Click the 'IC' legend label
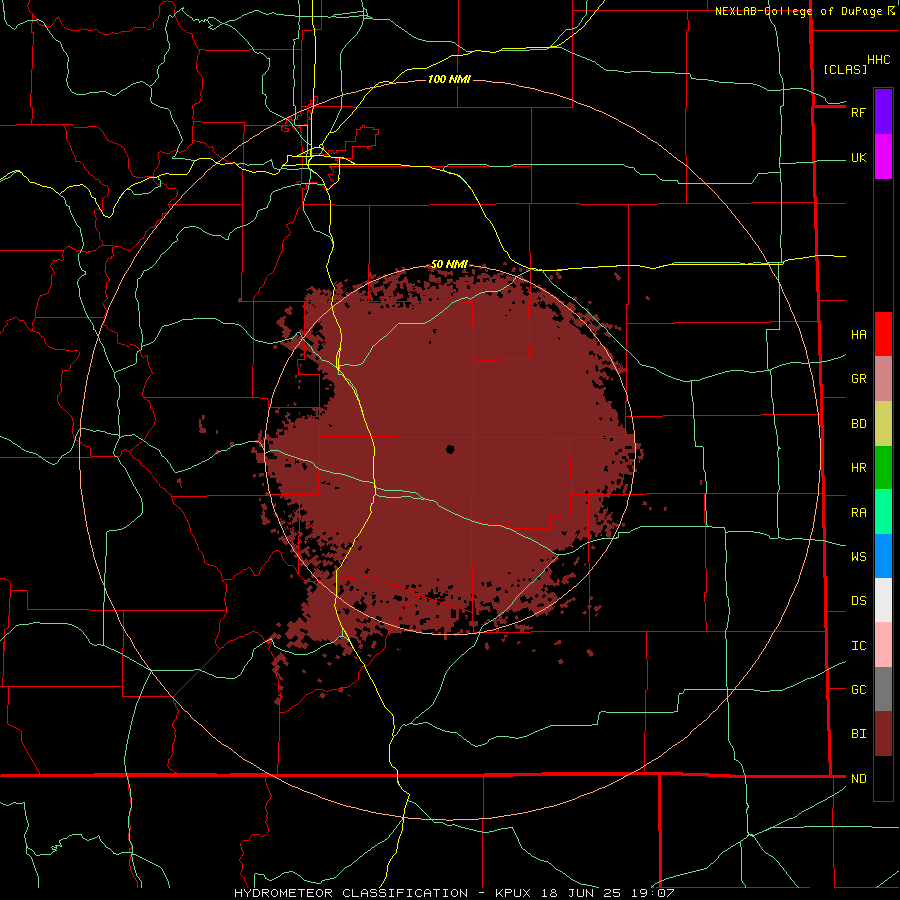This screenshot has height=900, width=900. (858, 646)
